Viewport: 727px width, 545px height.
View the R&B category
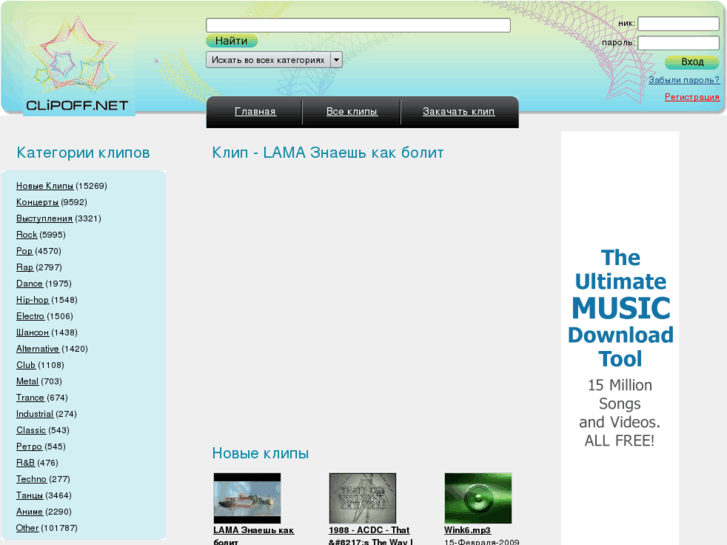[26, 462]
